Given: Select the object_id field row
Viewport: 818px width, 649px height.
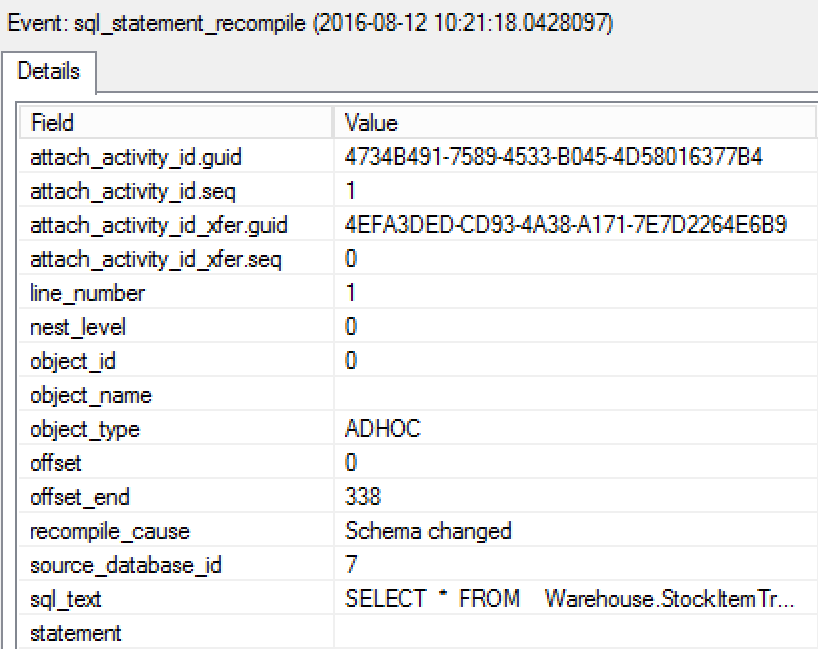Looking at the screenshot, I should pyautogui.click(x=73, y=362).
